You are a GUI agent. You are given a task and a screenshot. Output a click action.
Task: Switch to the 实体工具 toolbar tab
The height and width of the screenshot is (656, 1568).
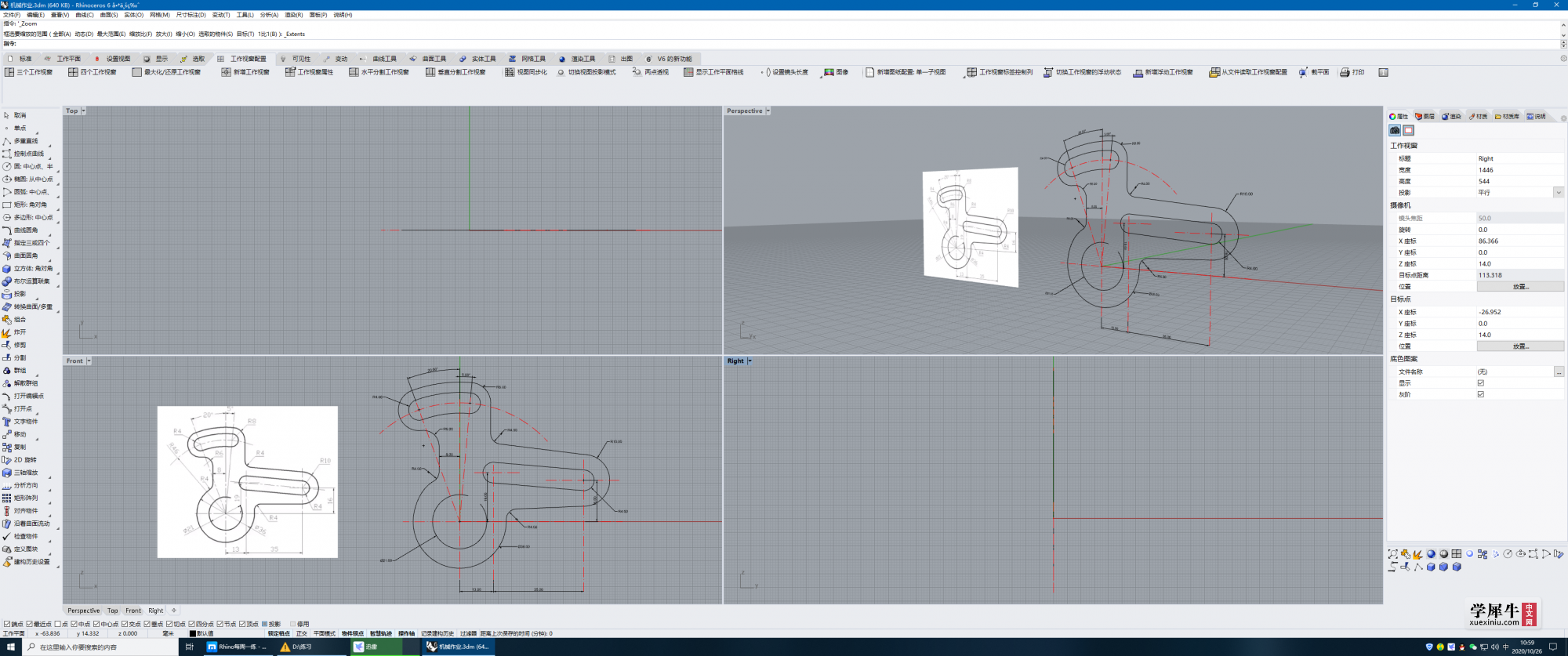(478, 59)
